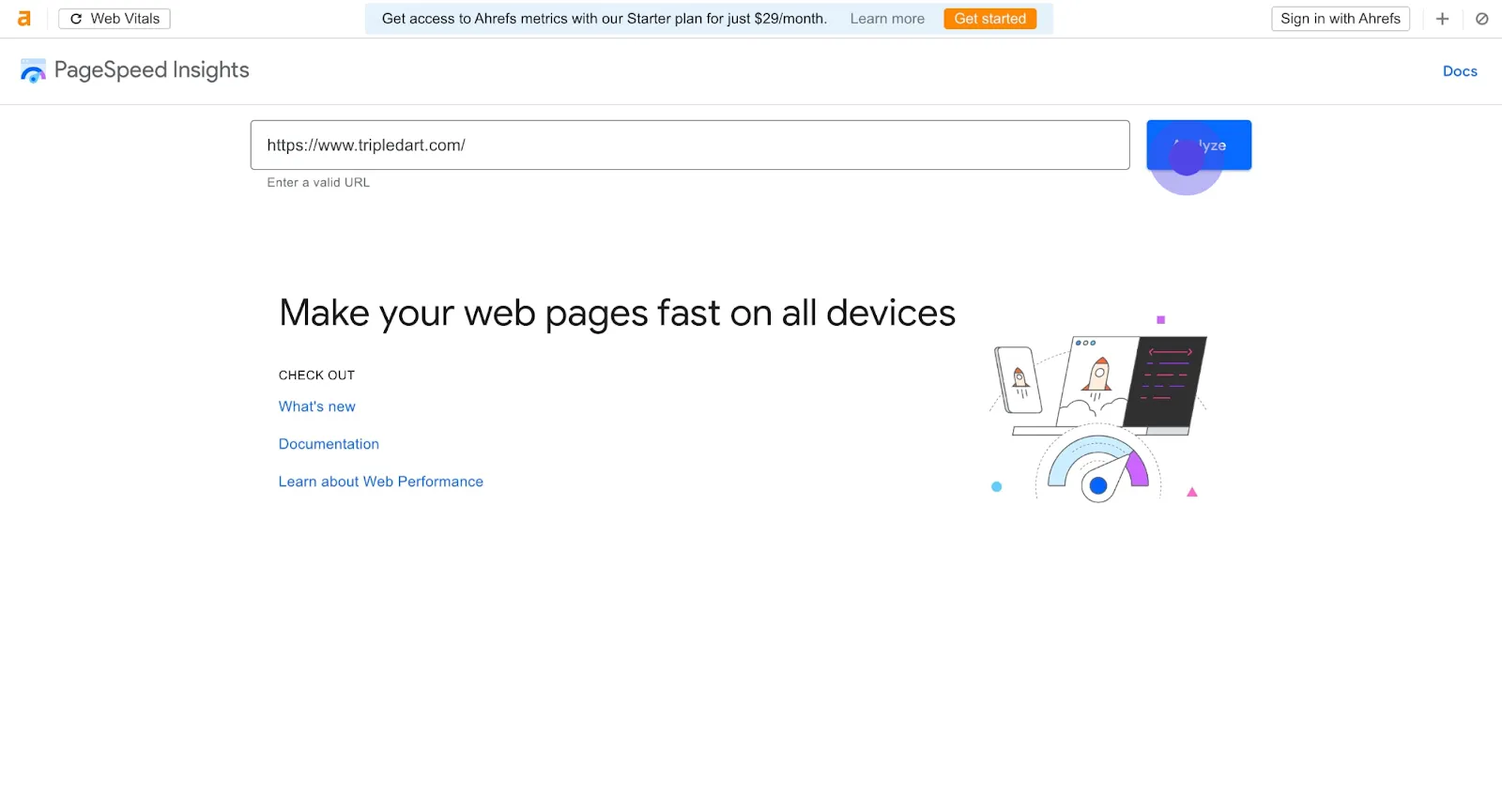This screenshot has width=1502, height=812.
Task: Click the 'Enter a valid URL' message
Action: pyautogui.click(x=318, y=182)
